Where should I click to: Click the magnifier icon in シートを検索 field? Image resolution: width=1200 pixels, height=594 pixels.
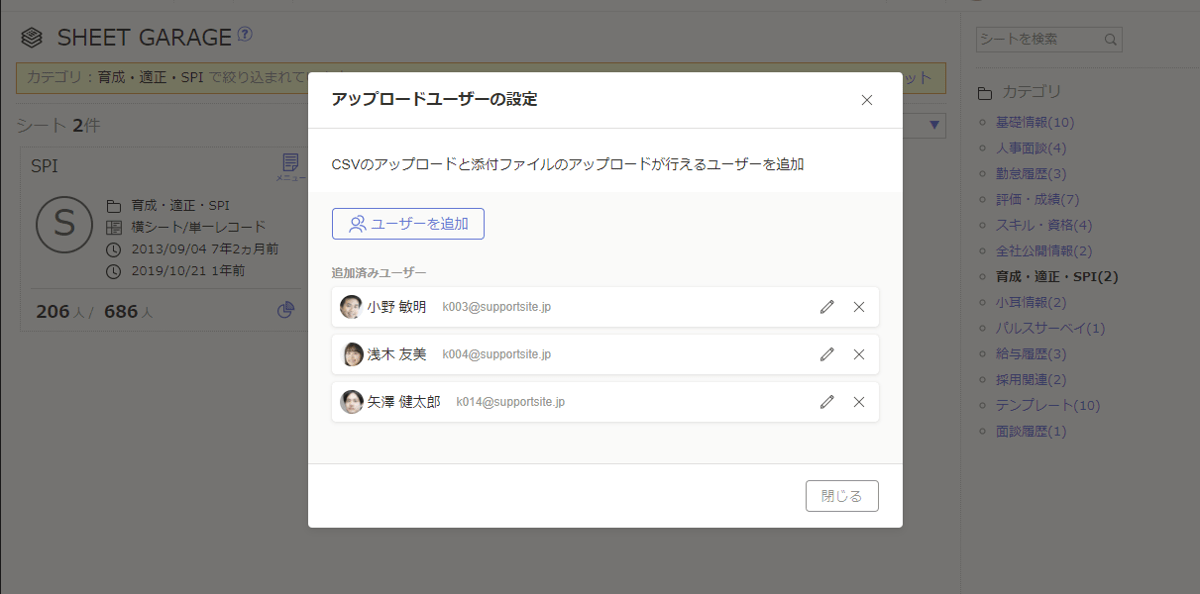tap(1110, 39)
